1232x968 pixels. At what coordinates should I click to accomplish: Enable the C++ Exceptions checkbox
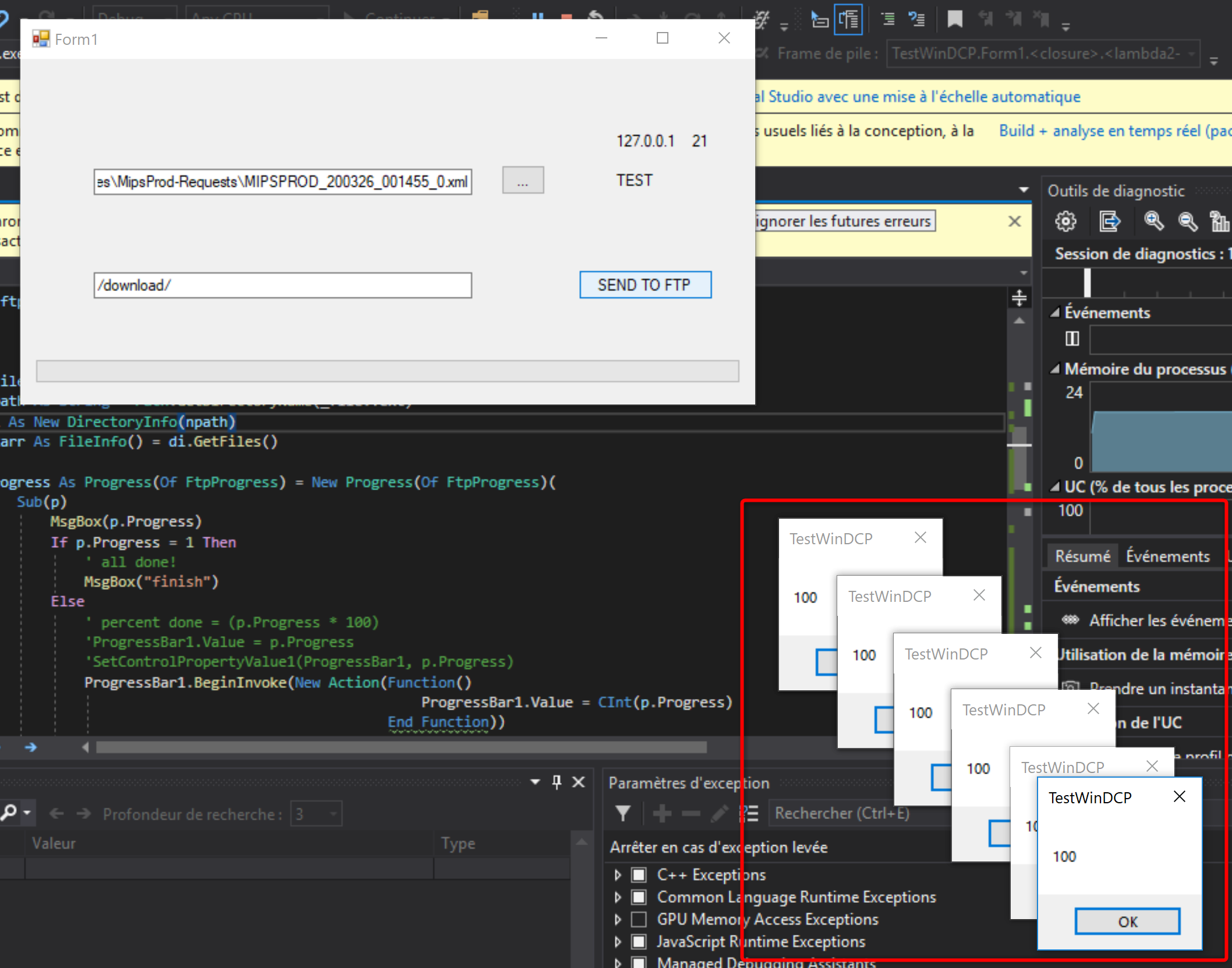tap(640, 874)
